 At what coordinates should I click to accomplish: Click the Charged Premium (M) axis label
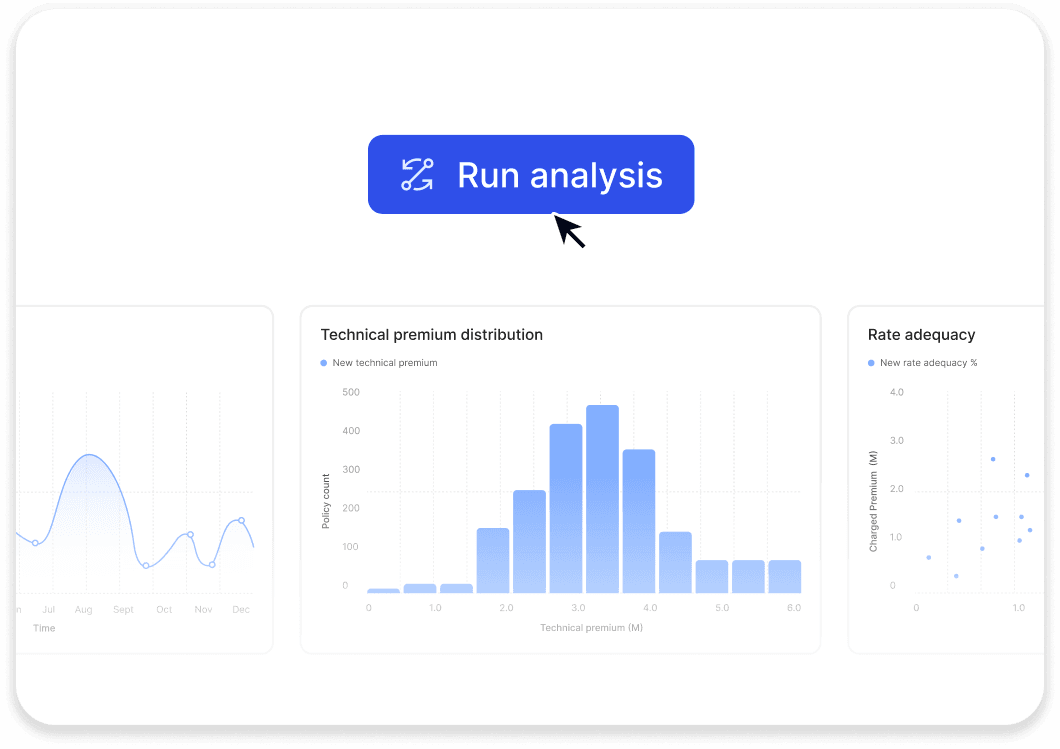tap(873, 501)
